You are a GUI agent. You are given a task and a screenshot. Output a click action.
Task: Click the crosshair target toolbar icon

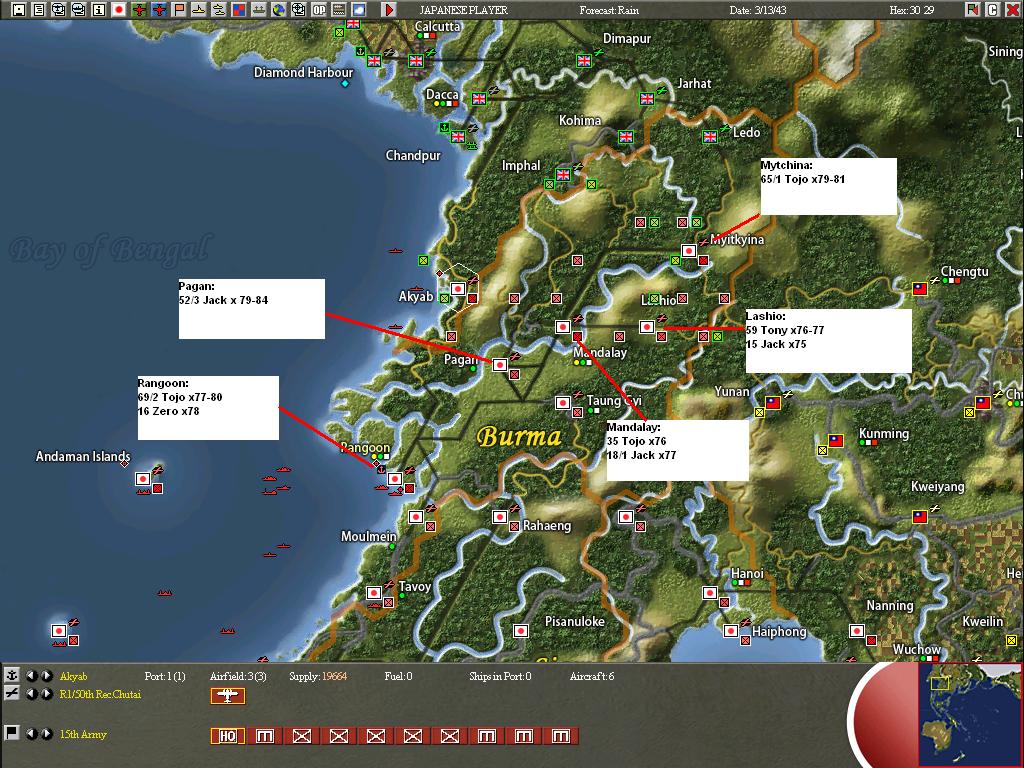[x=298, y=9]
